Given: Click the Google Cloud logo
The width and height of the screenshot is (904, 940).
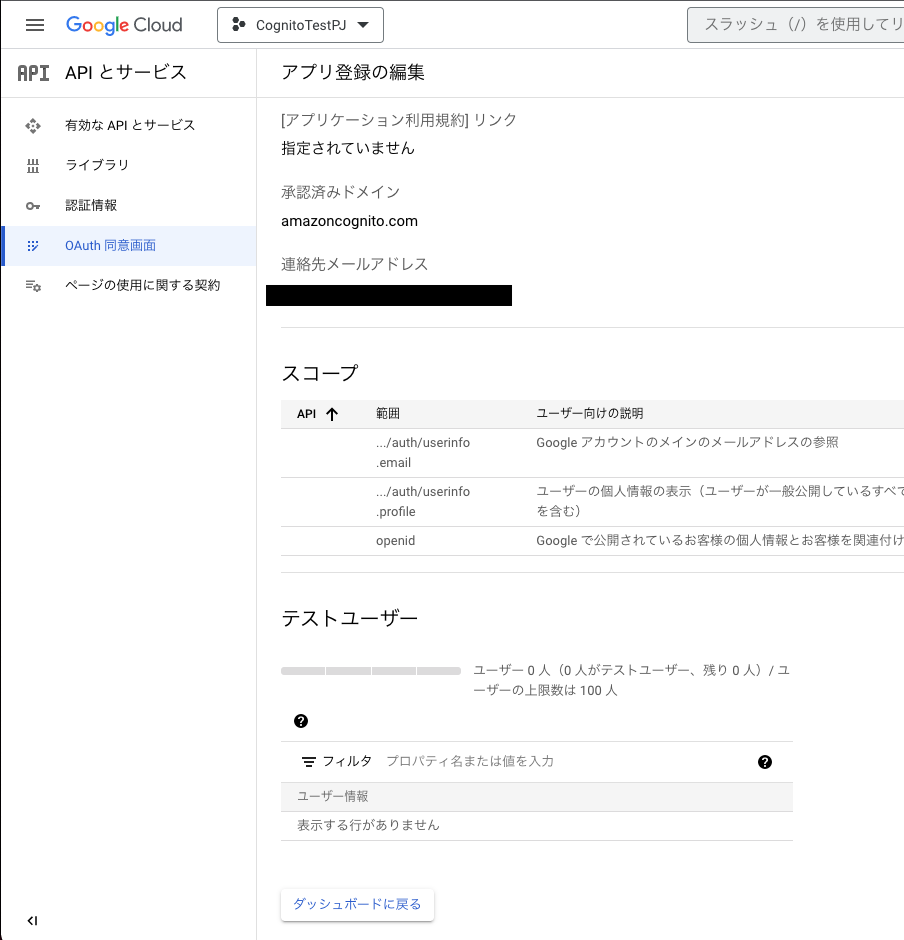Looking at the screenshot, I should click(x=124, y=25).
